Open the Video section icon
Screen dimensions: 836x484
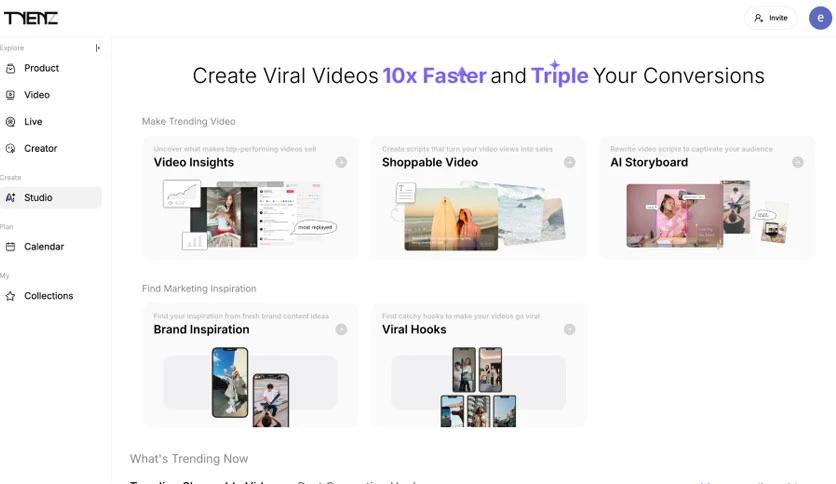click(x=10, y=95)
